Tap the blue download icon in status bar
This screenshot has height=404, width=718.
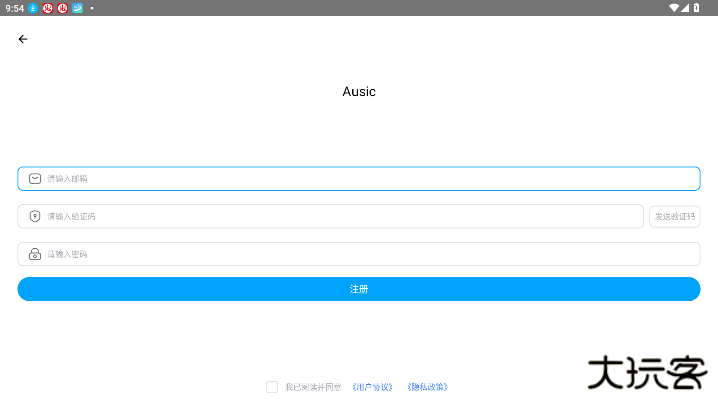[x=33, y=8]
